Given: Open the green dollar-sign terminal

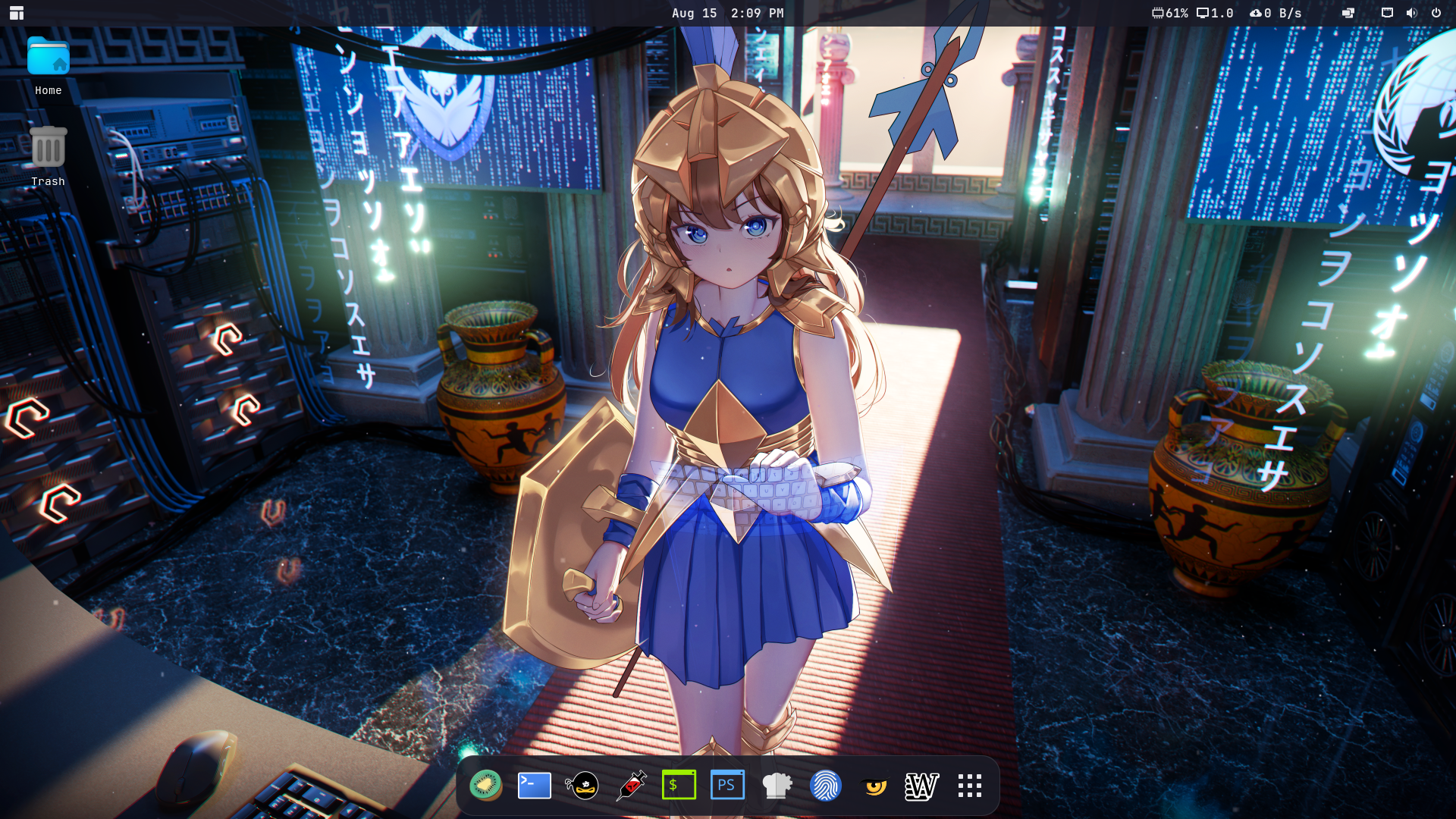Looking at the screenshot, I should pyautogui.click(x=679, y=786).
